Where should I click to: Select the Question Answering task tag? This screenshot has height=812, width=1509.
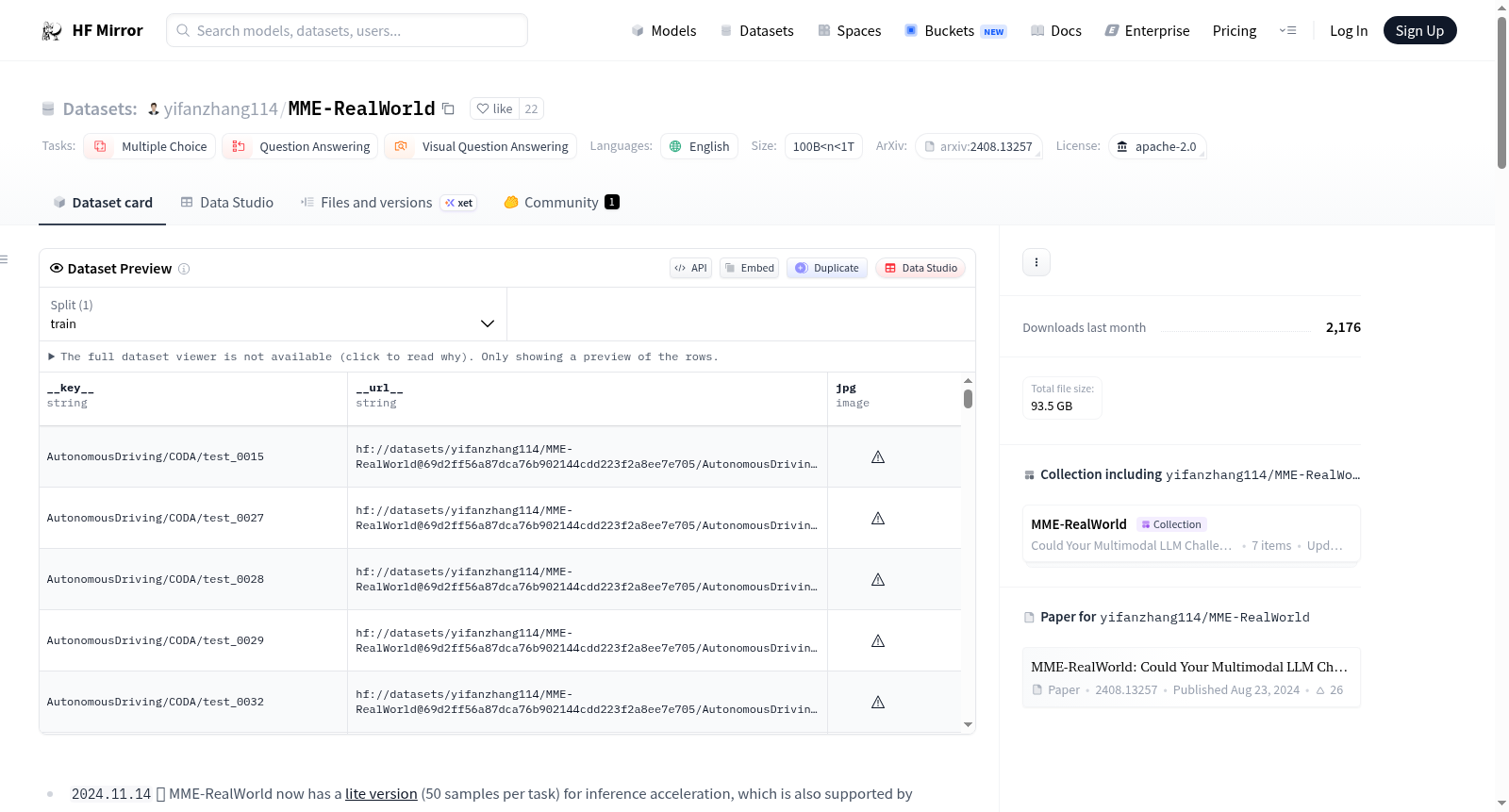tap(300, 146)
